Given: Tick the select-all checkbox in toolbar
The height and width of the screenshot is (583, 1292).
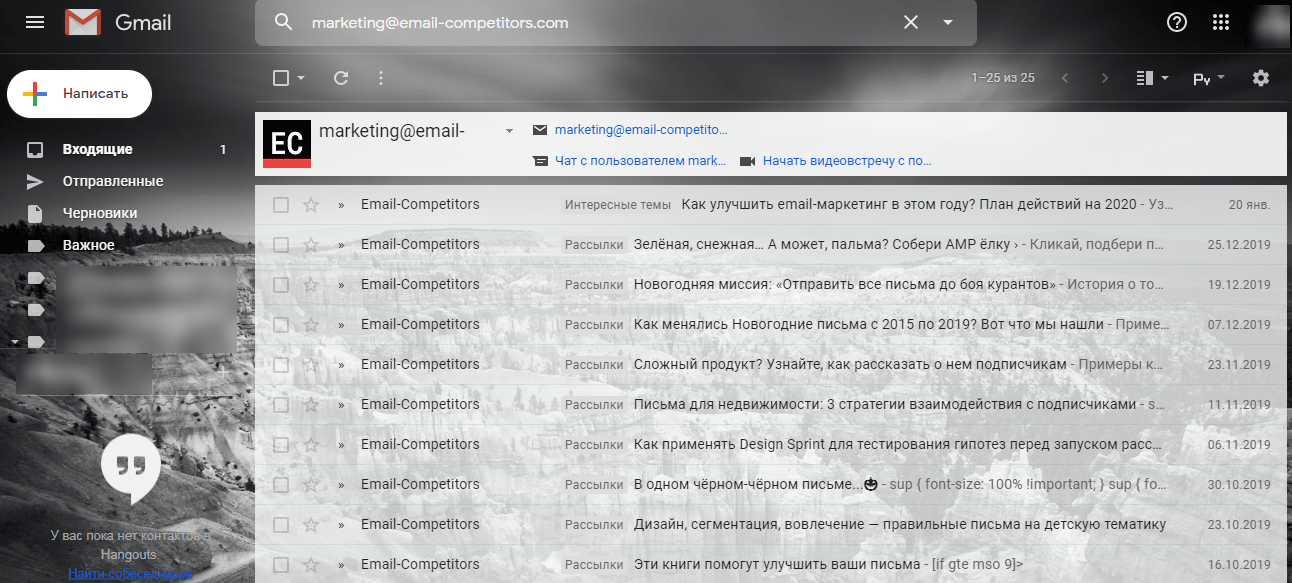Looking at the screenshot, I should (x=281, y=78).
